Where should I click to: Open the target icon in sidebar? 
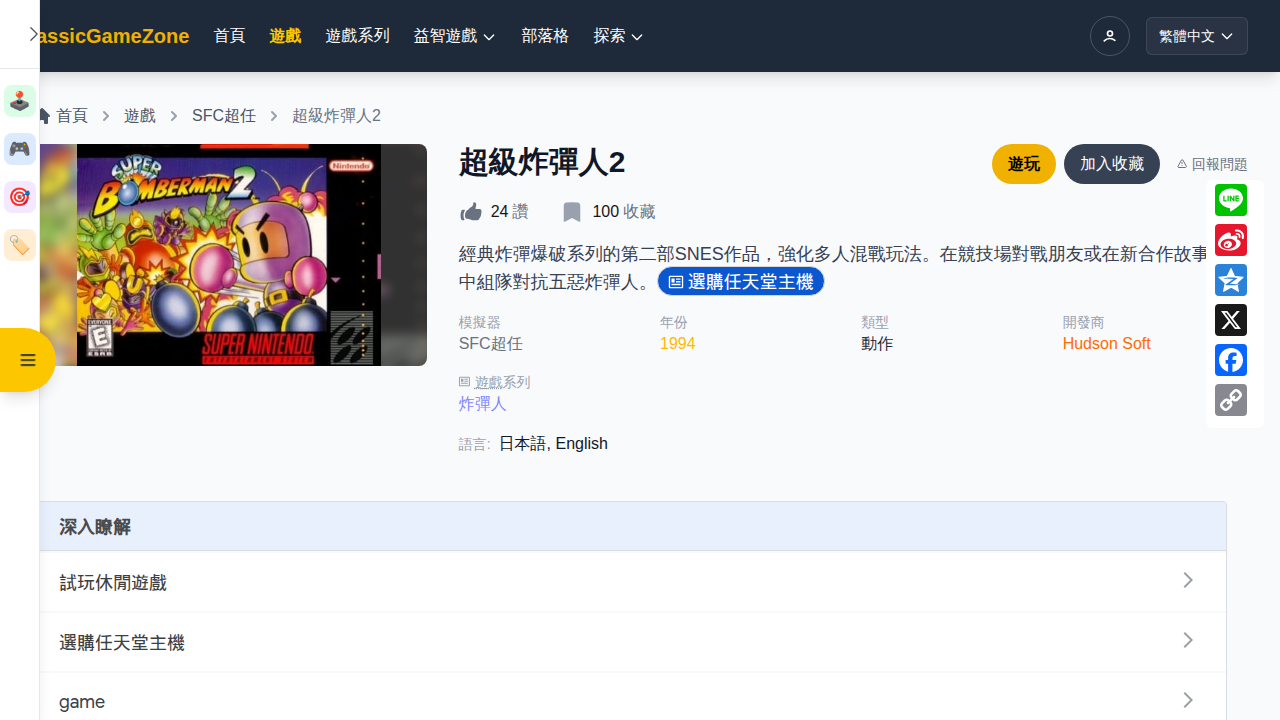pos(20,197)
